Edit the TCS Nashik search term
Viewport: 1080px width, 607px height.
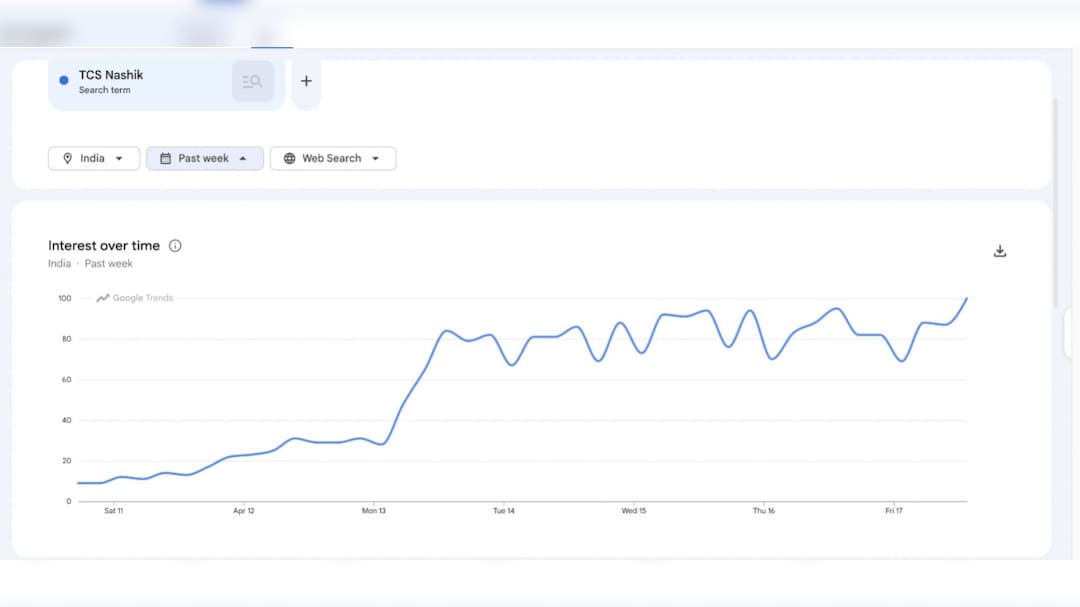point(111,76)
